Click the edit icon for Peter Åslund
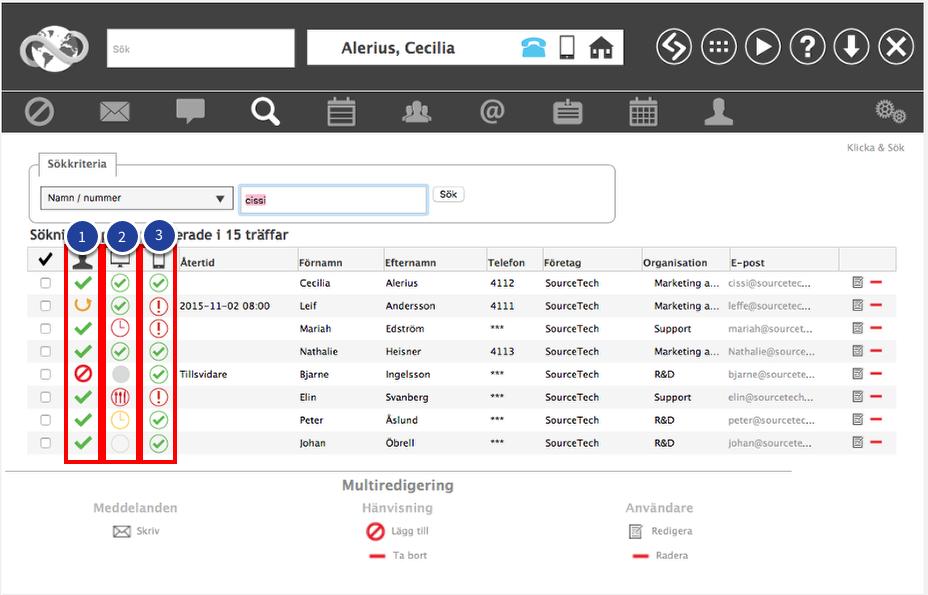Screen dimensions: 928x595 click(x=858, y=419)
